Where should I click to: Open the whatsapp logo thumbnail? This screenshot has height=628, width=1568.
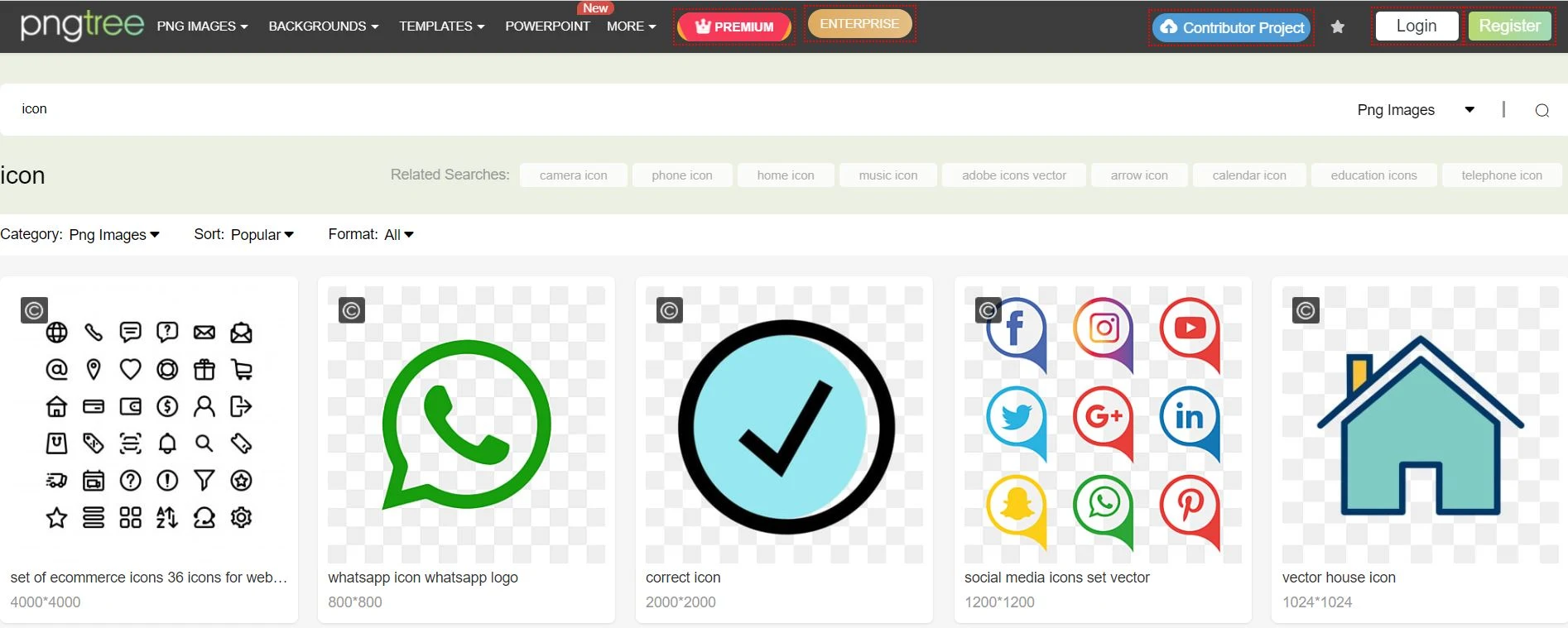pos(467,424)
